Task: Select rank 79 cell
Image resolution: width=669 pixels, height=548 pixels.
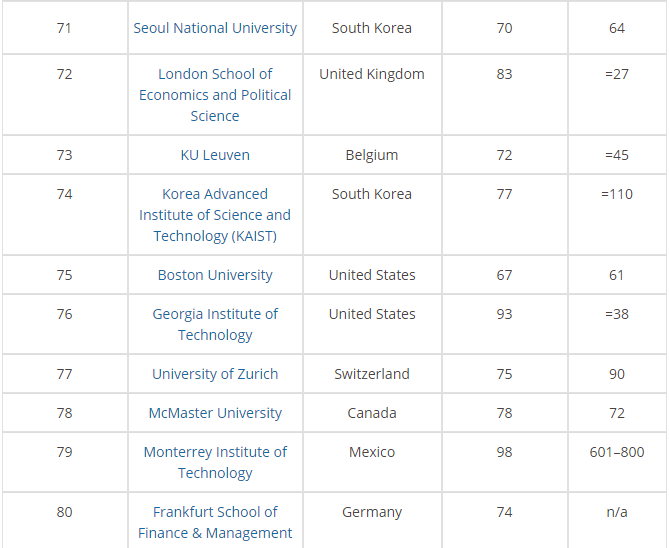Action: tap(64, 452)
